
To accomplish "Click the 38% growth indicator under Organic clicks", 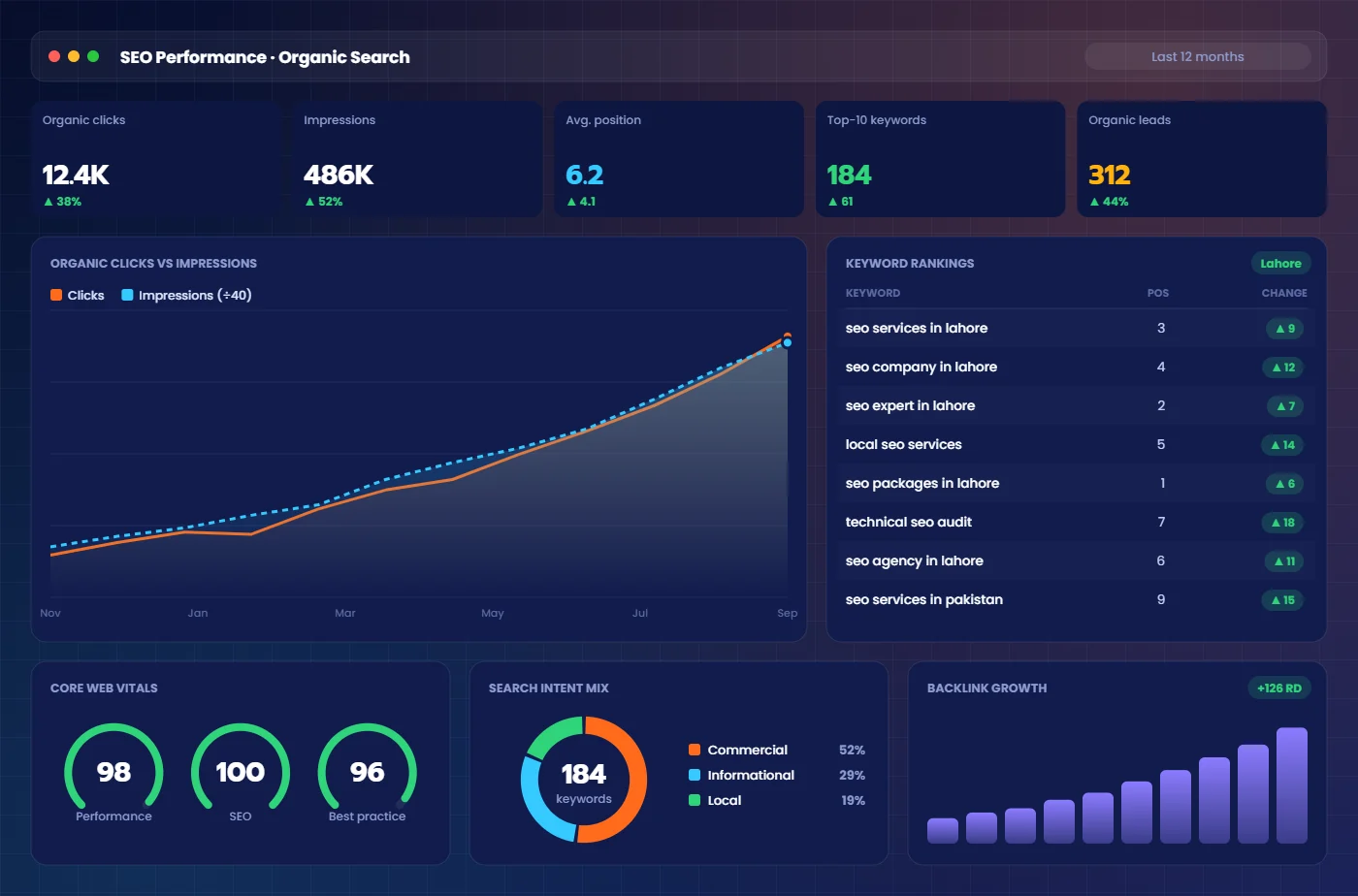I will pos(62,202).
